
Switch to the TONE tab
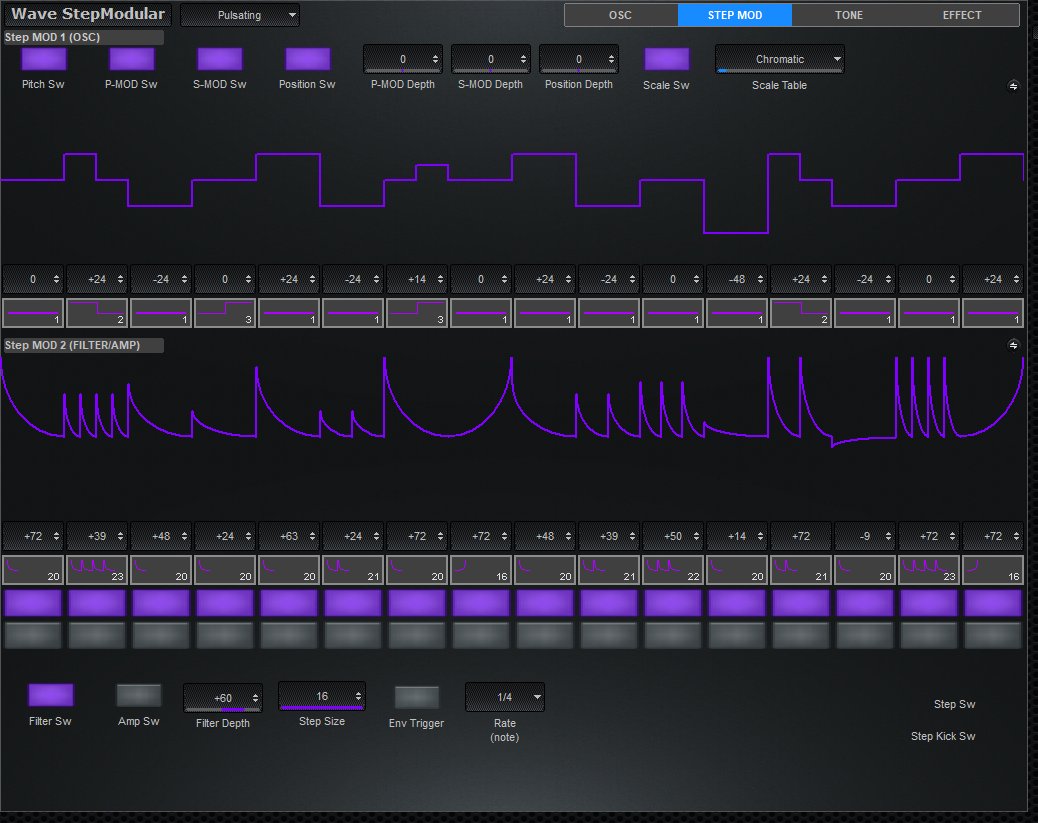(849, 15)
